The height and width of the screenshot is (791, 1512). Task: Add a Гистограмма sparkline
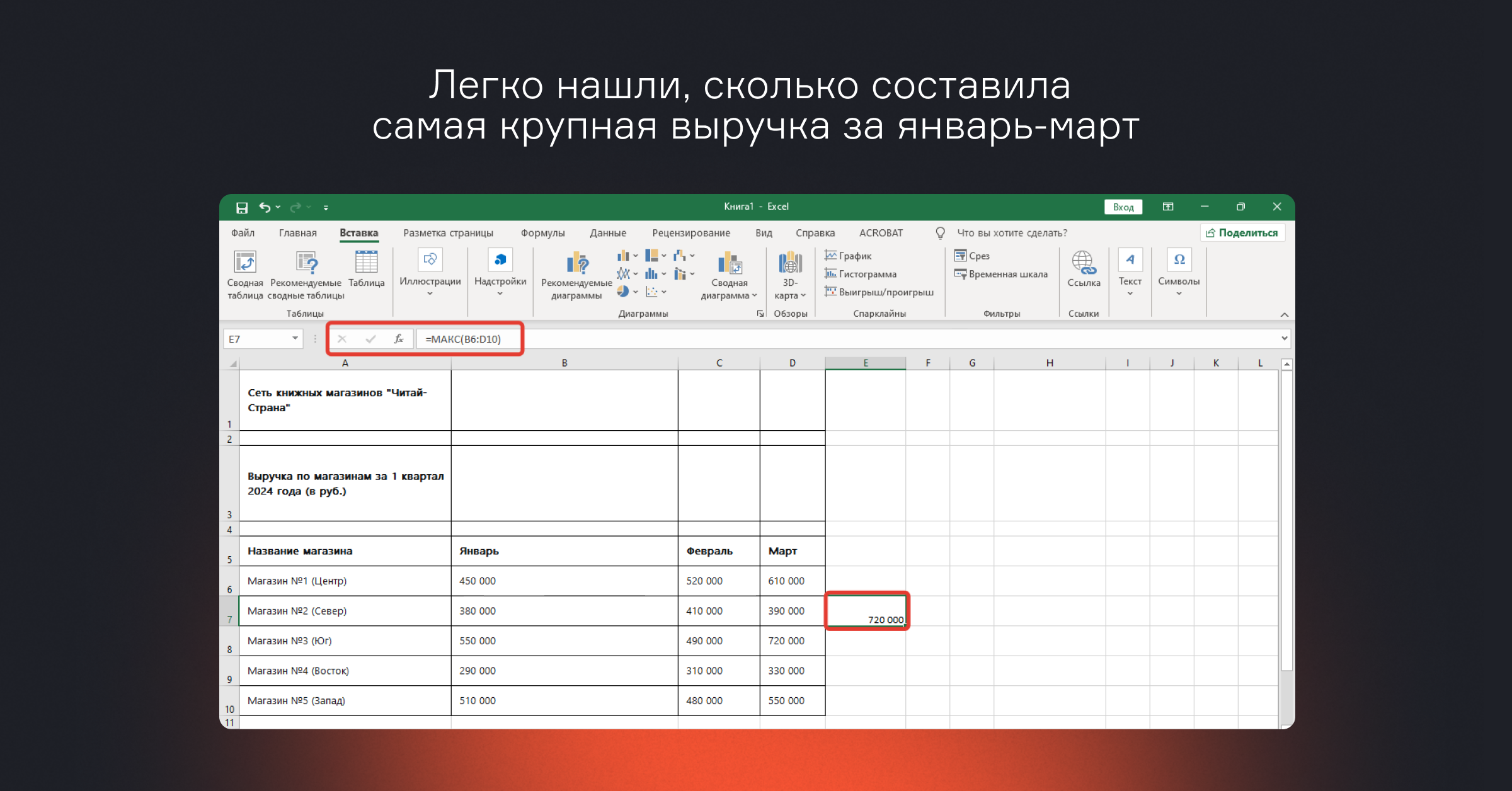point(861,274)
